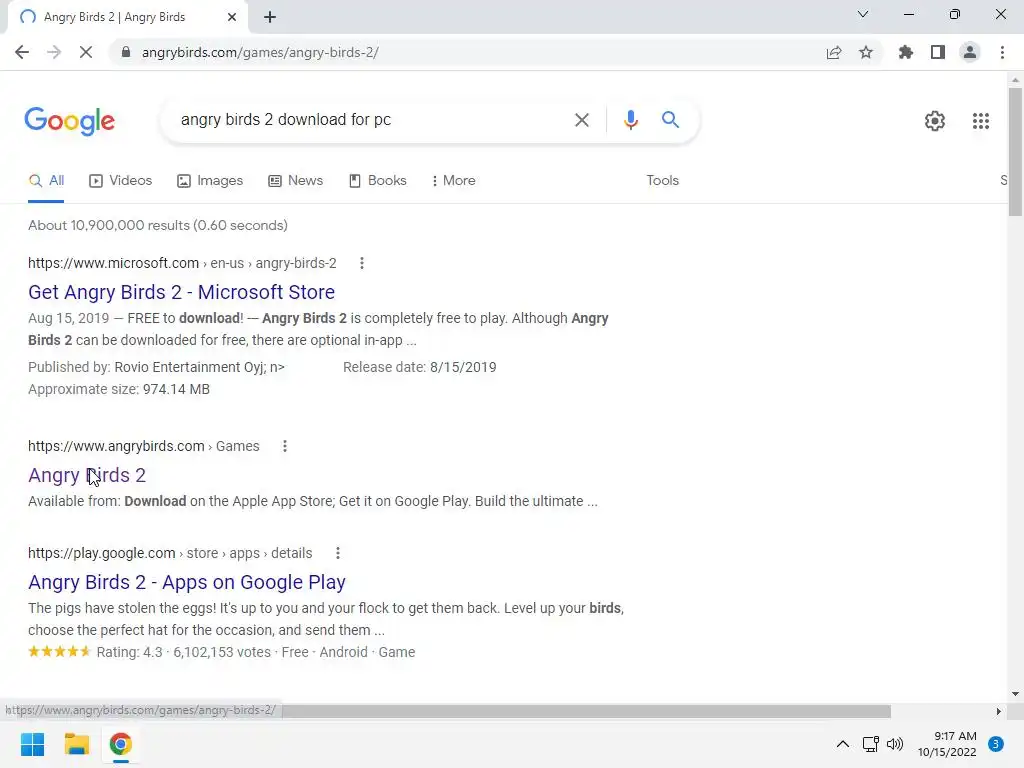
Task: Open the volume tray icon
Action: tap(895, 744)
